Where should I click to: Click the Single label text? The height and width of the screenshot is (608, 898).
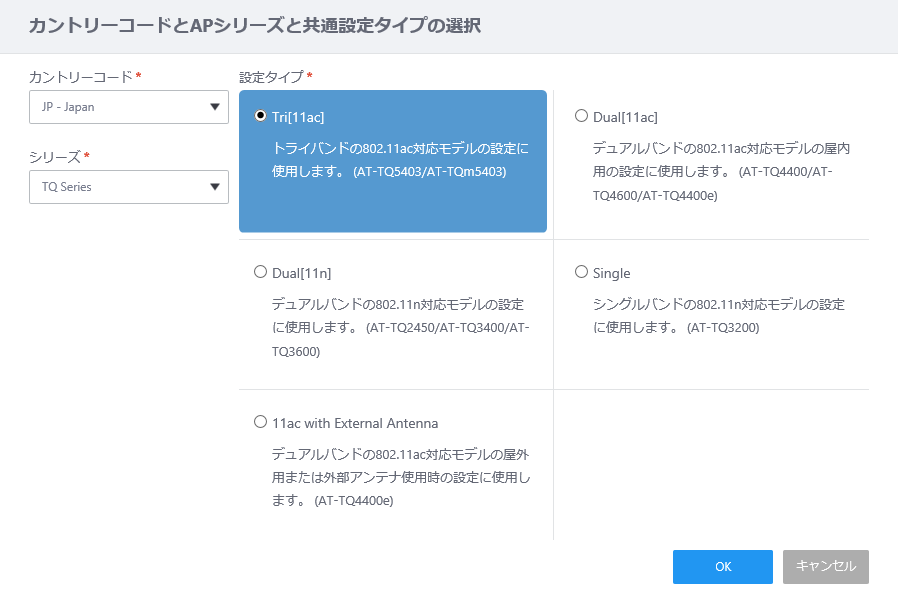click(x=611, y=273)
